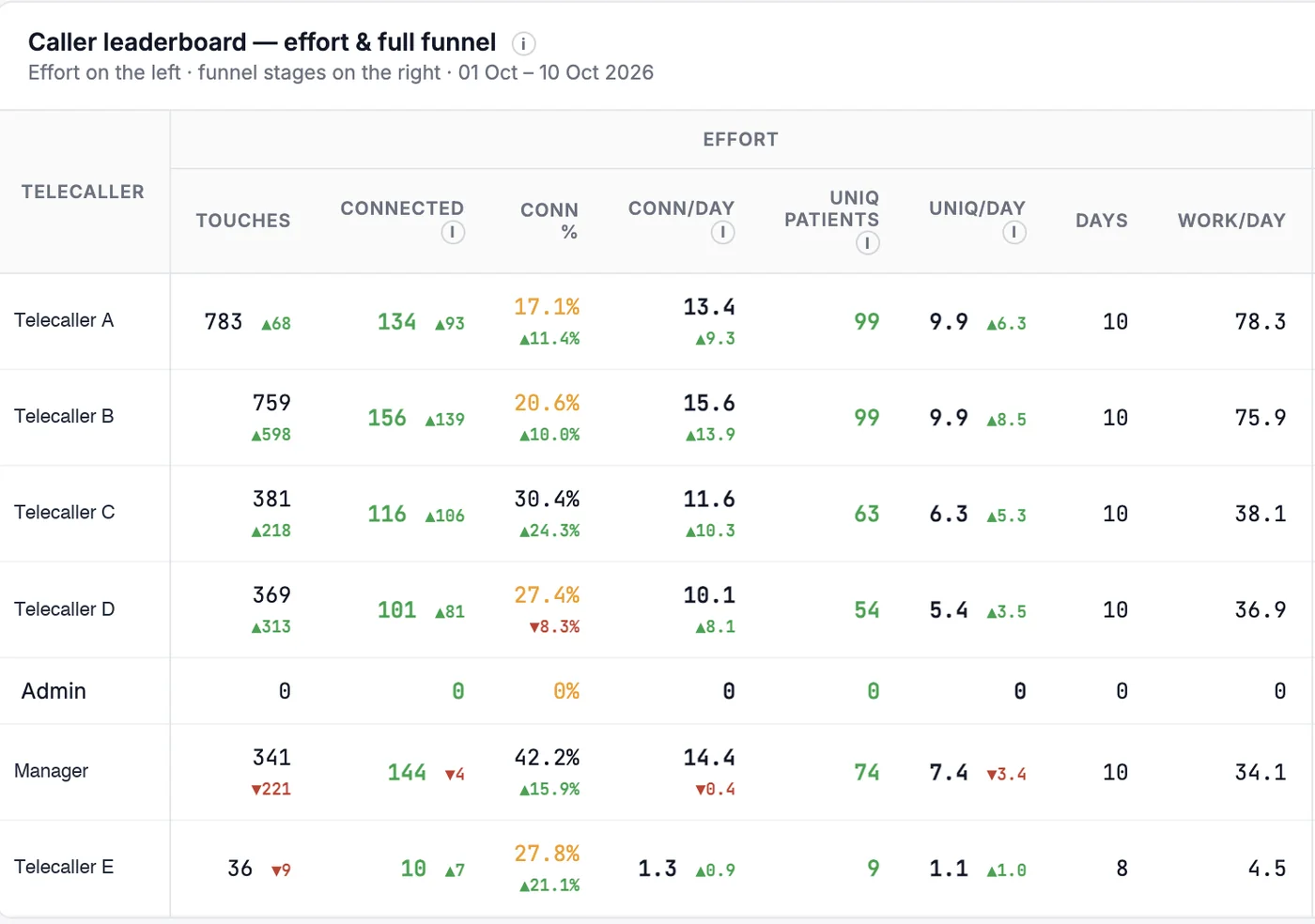Select the EFFORT group header

(741, 140)
